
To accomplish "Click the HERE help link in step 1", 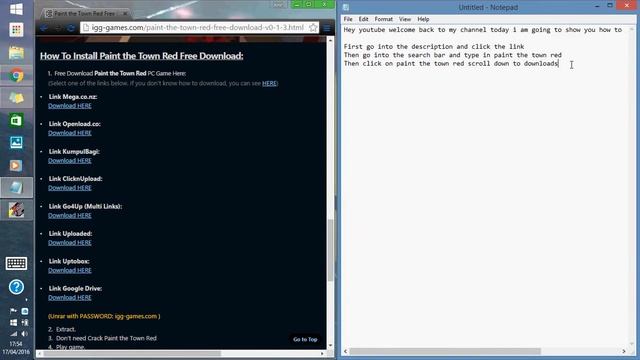I will click(269, 83).
